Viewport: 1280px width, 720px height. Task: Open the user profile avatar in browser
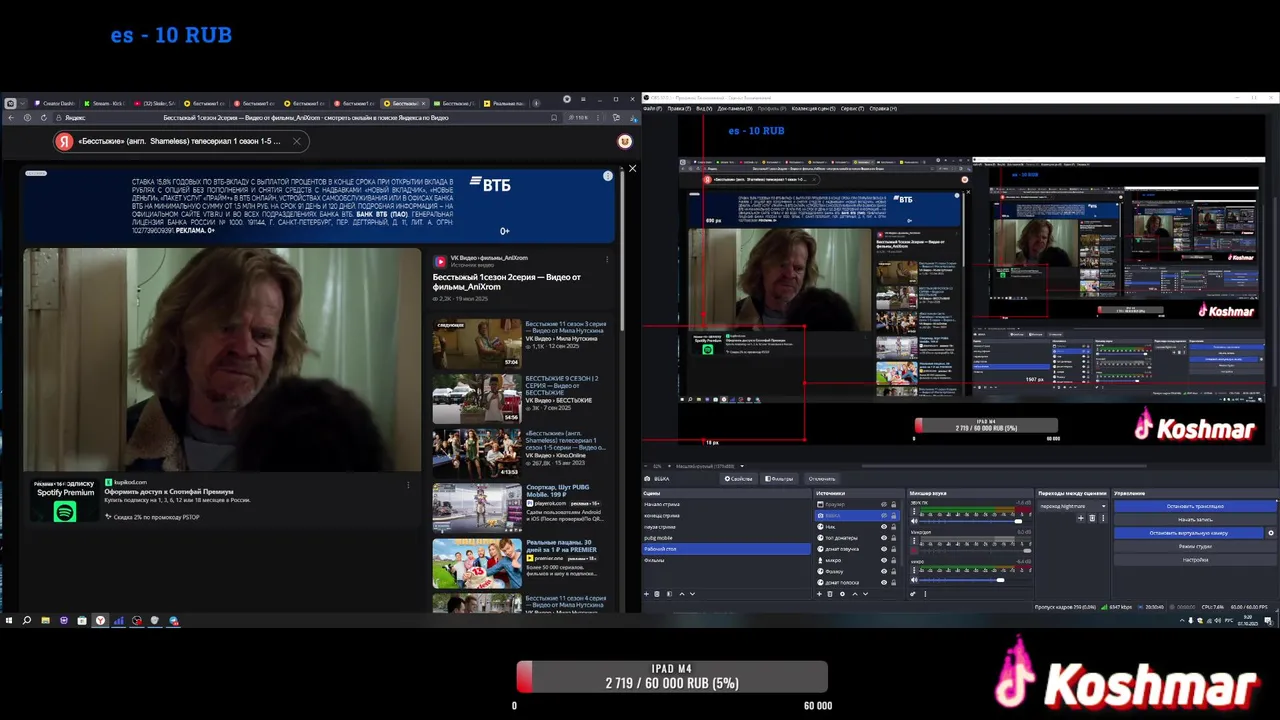click(625, 141)
